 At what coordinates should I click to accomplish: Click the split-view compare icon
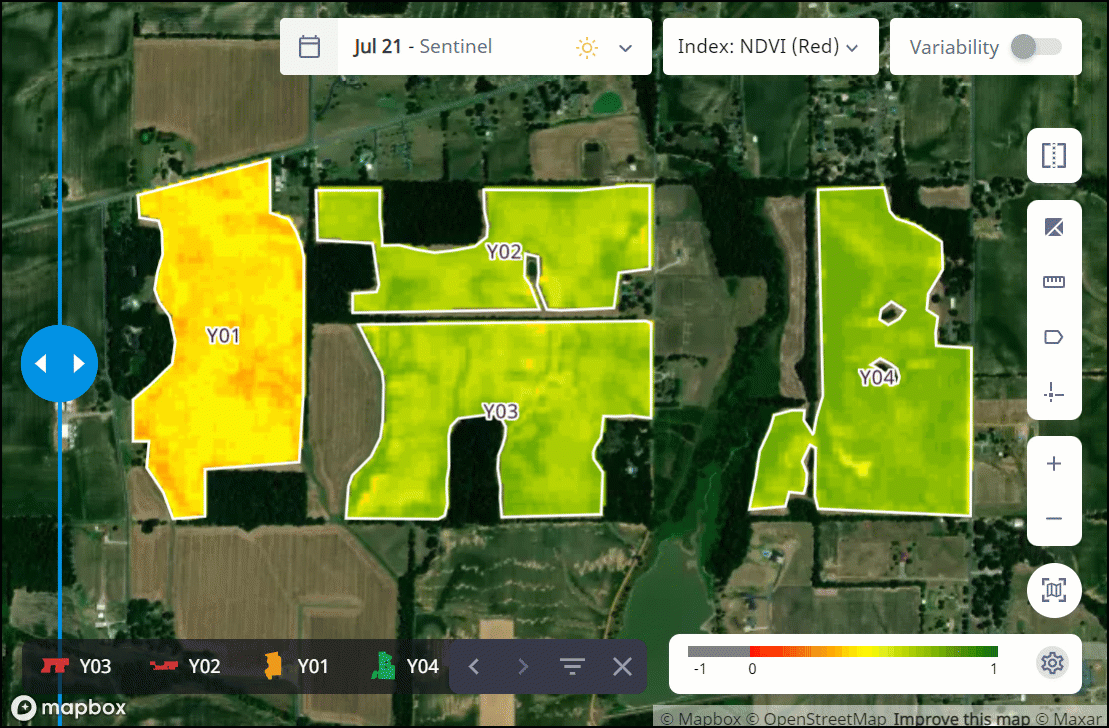[x=1054, y=155]
